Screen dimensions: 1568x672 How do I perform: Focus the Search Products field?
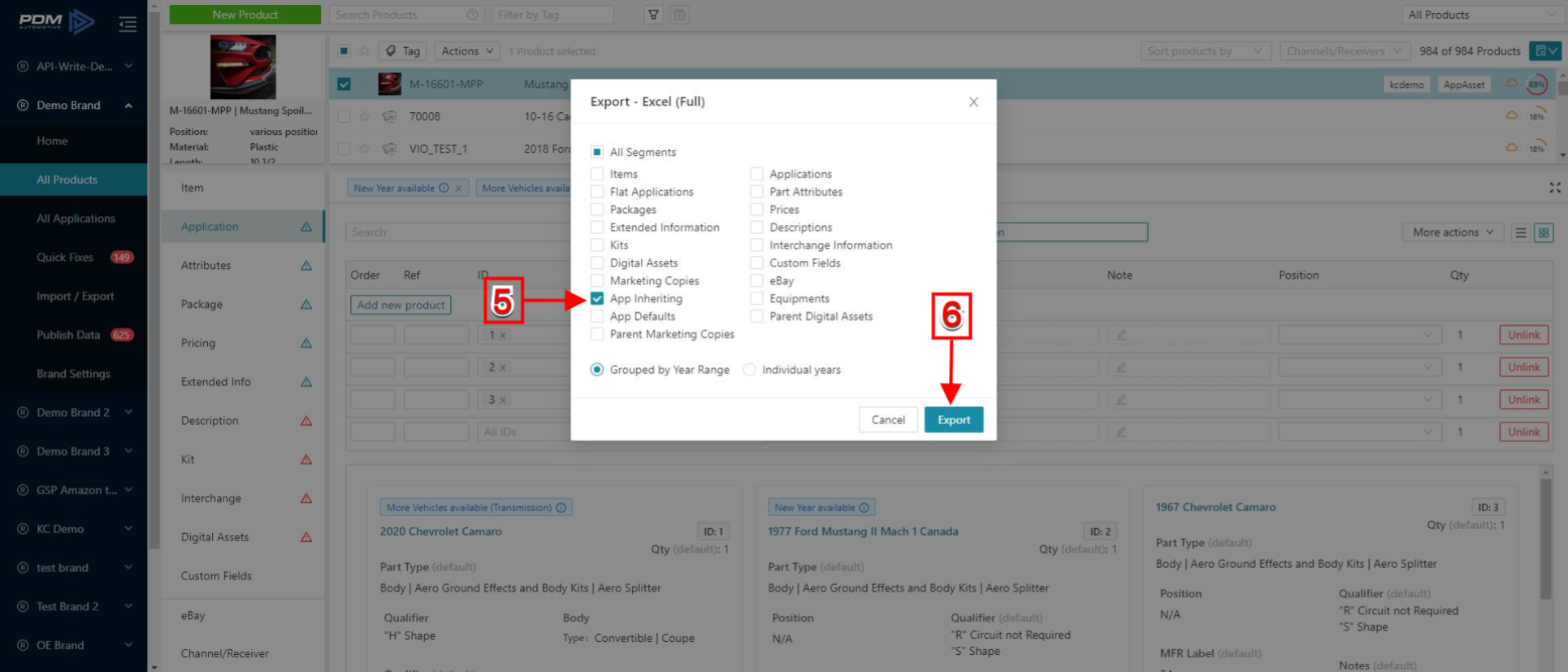pos(406,15)
